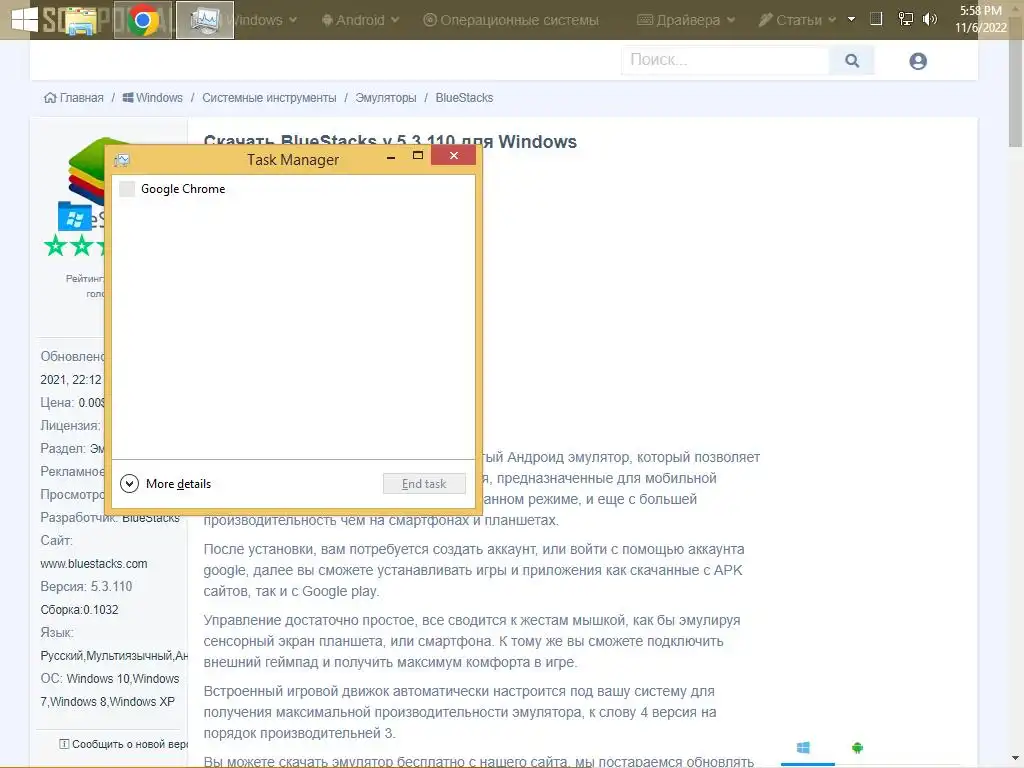Open the Windows Start button
This screenshot has height=768, width=1024.
(x=24, y=20)
